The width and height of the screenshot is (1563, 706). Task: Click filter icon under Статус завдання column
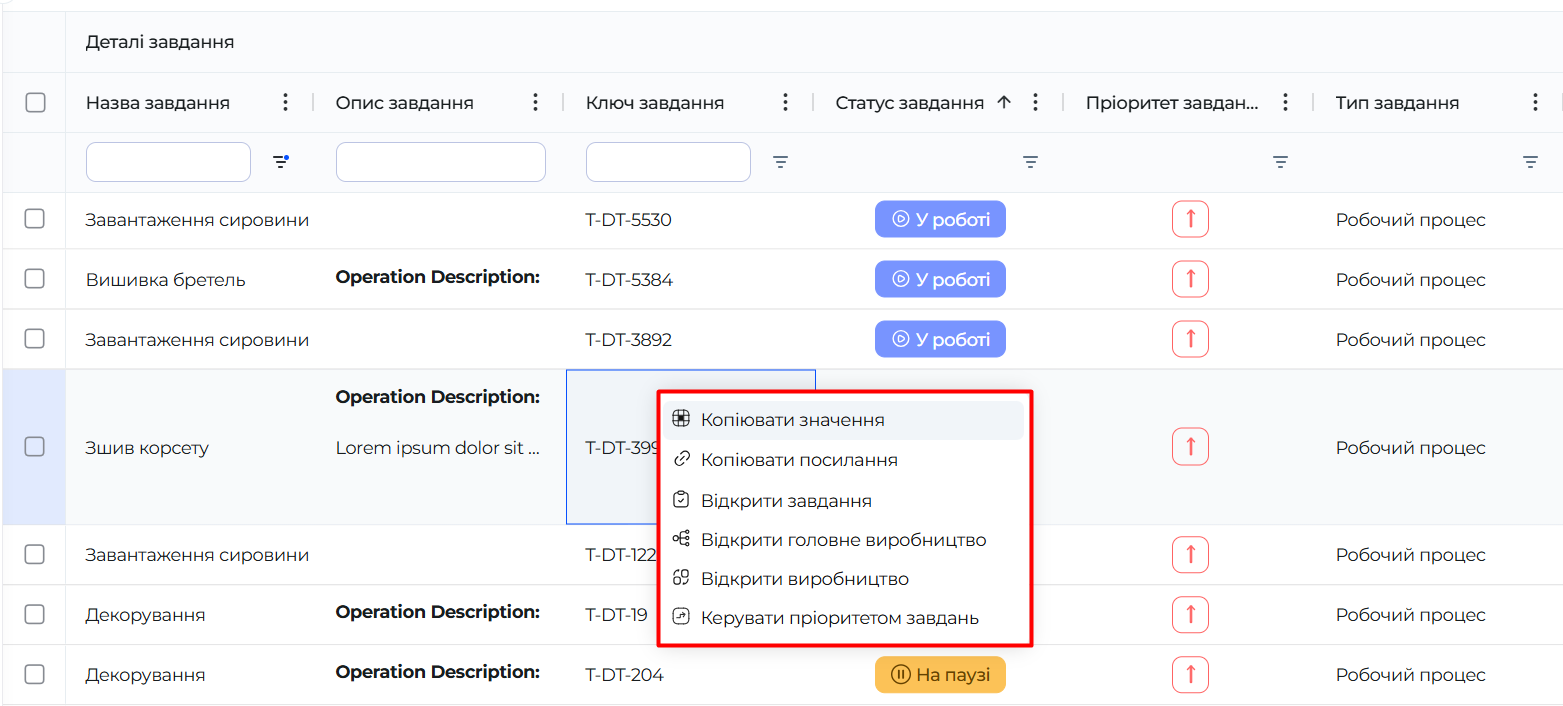[x=1031, y=162]
